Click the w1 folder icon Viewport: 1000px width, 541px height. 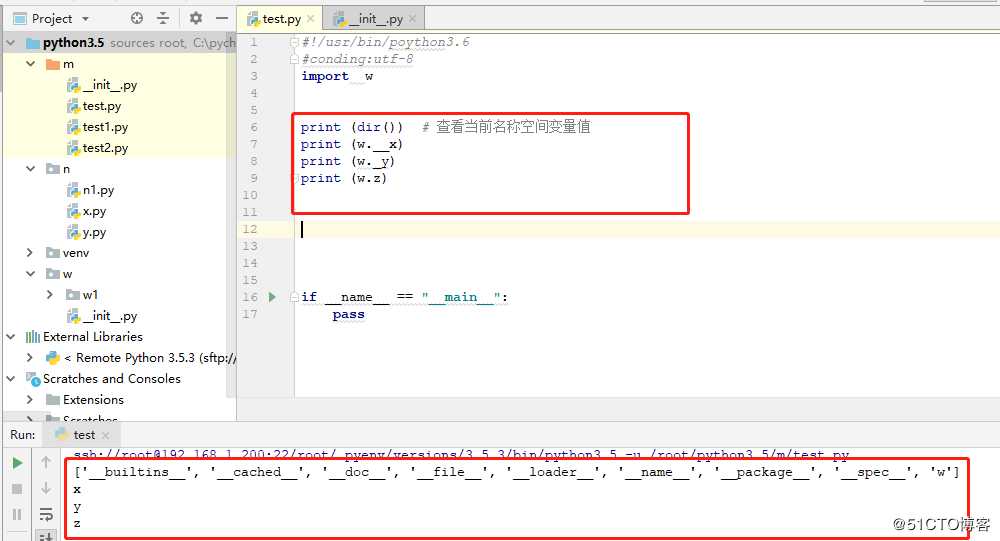pos(73,295)
